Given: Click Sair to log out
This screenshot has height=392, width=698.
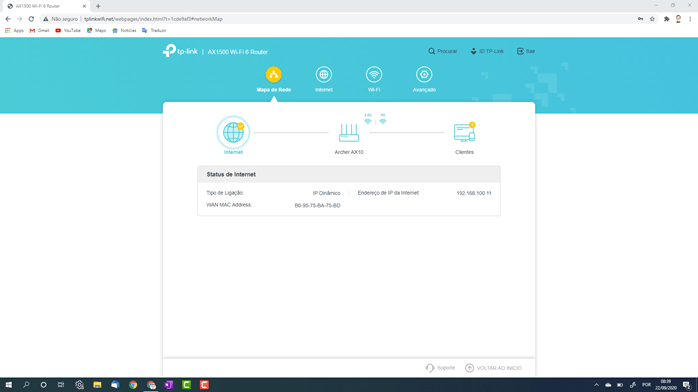Looking at the screenshot, I should click(x=526, y=51).
